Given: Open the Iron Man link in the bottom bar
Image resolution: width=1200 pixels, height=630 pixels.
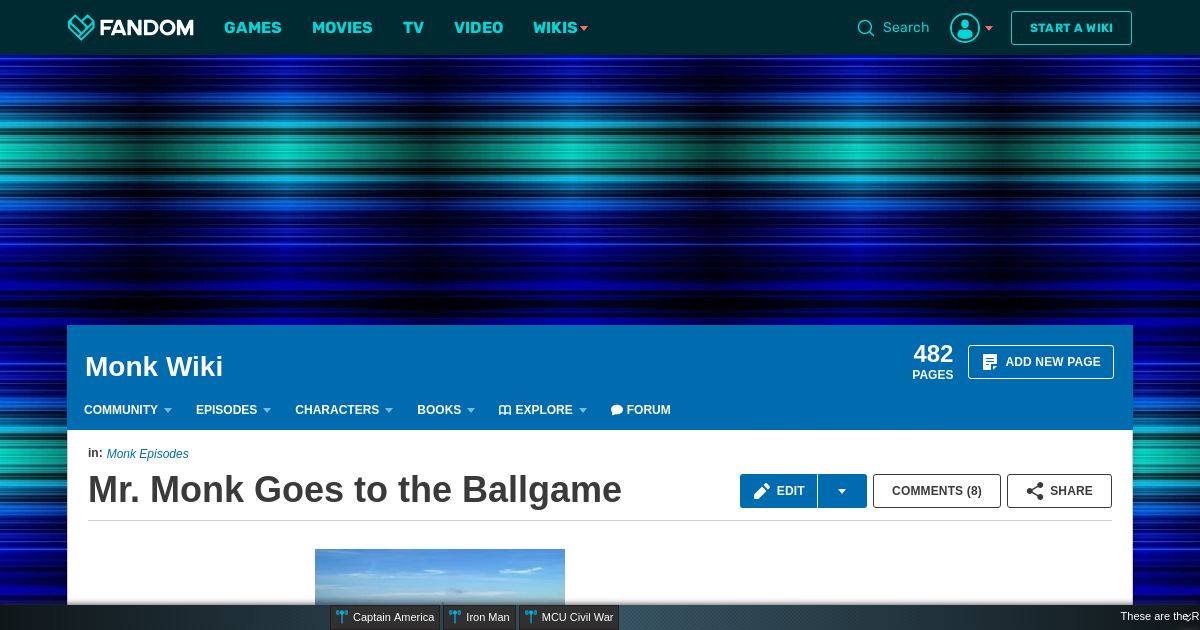Looking at the screenshot, I should point(488,617).
